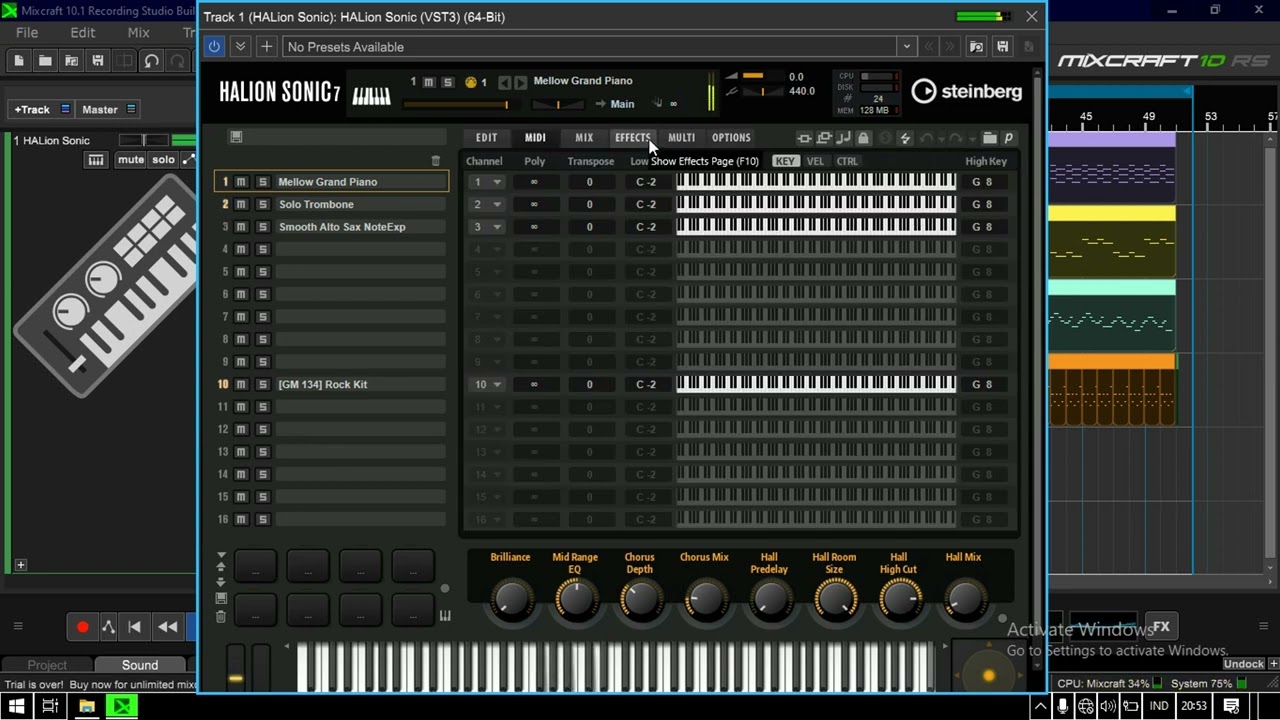Mute the HALion Sonic track in Mixcraft
Image resolution: width=1280 pixels, height=720 pixels.
click(131, 160)
